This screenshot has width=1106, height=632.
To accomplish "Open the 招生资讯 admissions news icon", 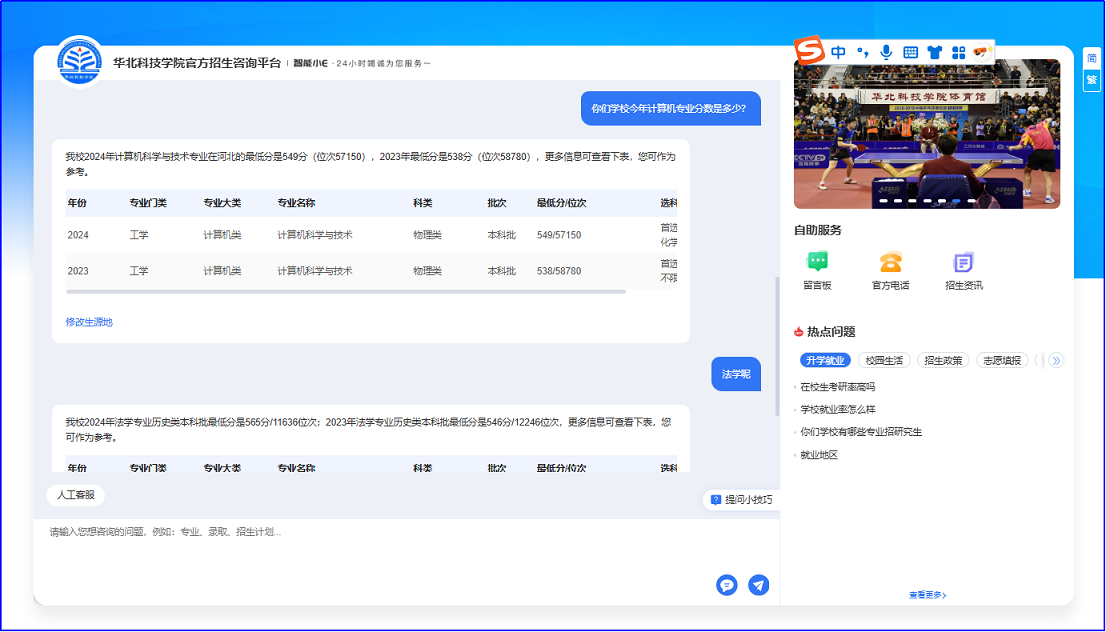I will click(x=963, y=263).
